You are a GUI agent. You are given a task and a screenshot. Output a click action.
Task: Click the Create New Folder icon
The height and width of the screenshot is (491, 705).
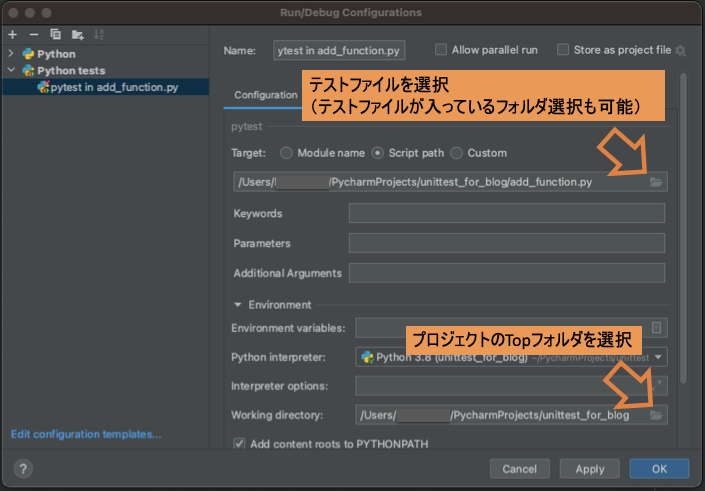[77, 35]
